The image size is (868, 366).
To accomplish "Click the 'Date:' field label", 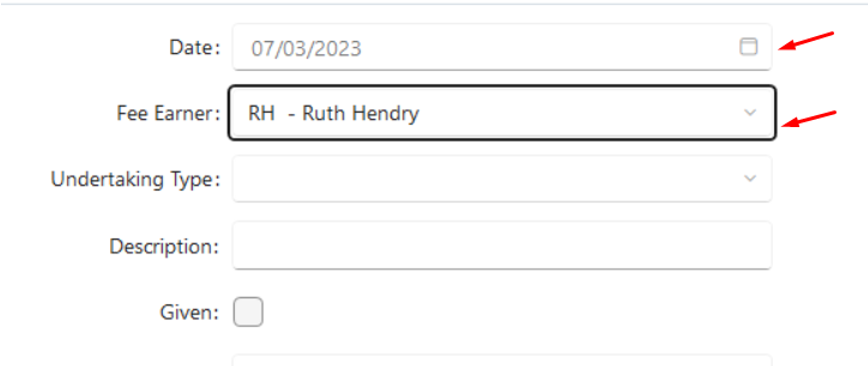I will [195, 48].
